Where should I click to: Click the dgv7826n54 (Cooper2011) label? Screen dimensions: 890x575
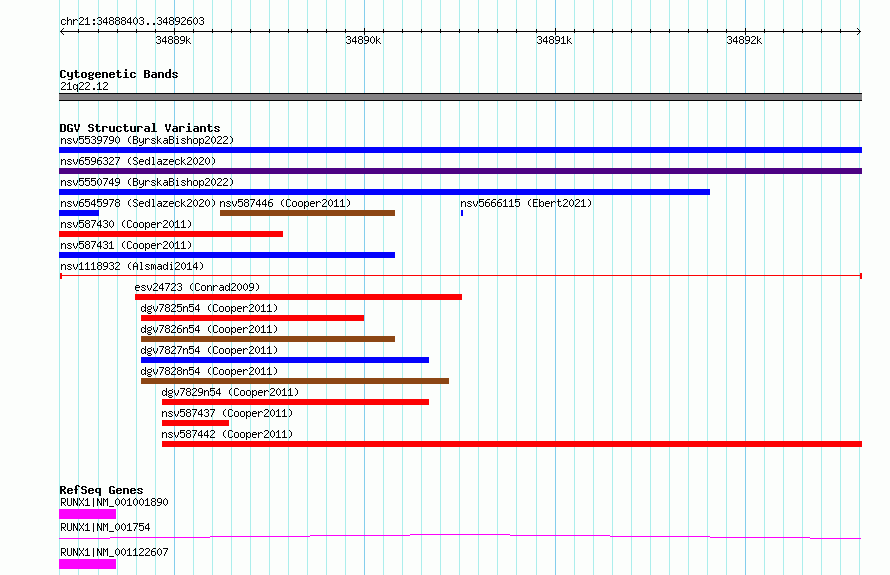pyautogui.click(x=209, y=329)
